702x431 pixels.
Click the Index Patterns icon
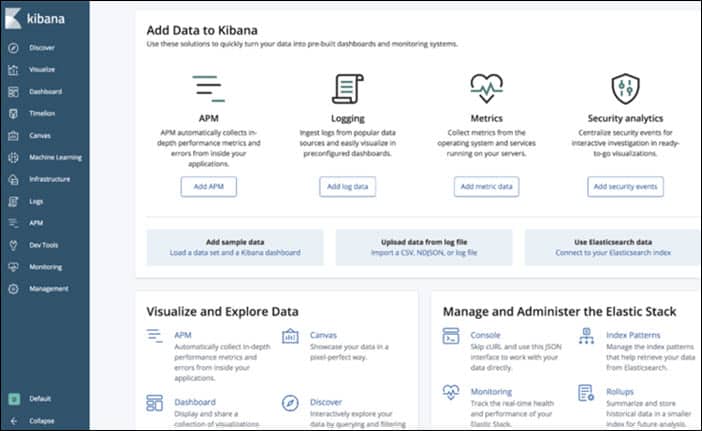586,336
